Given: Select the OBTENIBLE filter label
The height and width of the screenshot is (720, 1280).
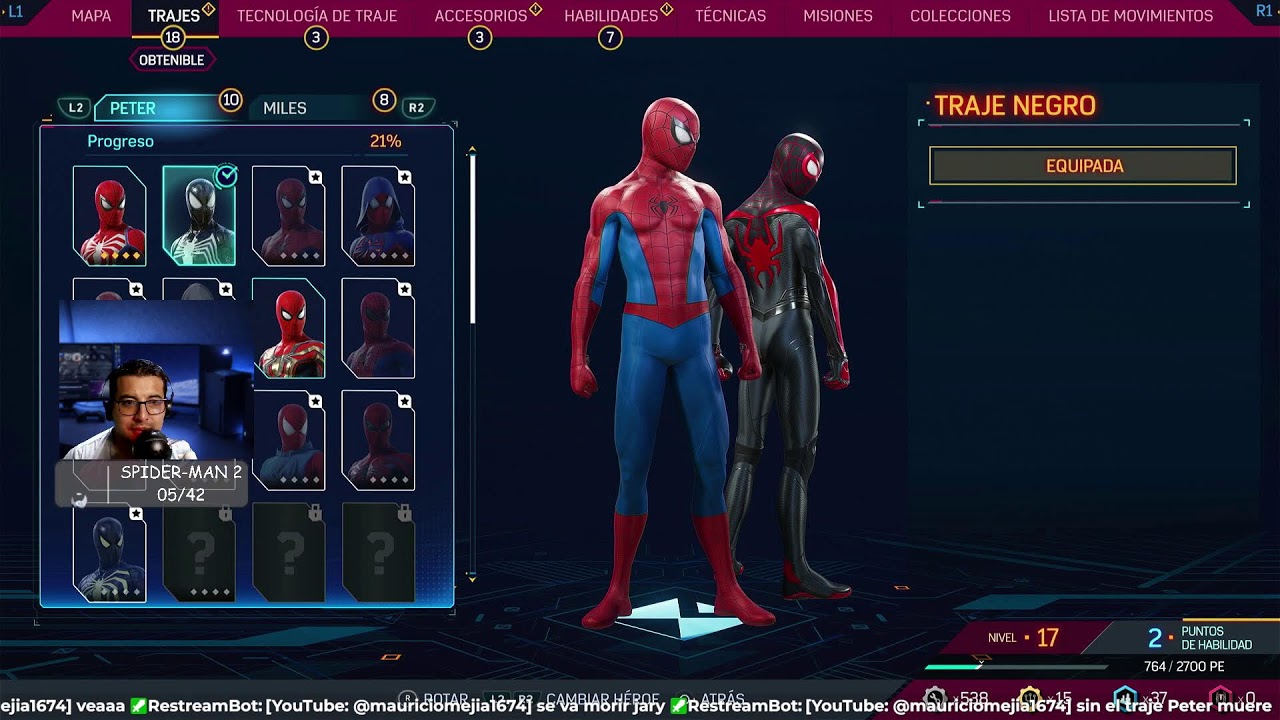Looking at the screenshot, I should point(172,60).
